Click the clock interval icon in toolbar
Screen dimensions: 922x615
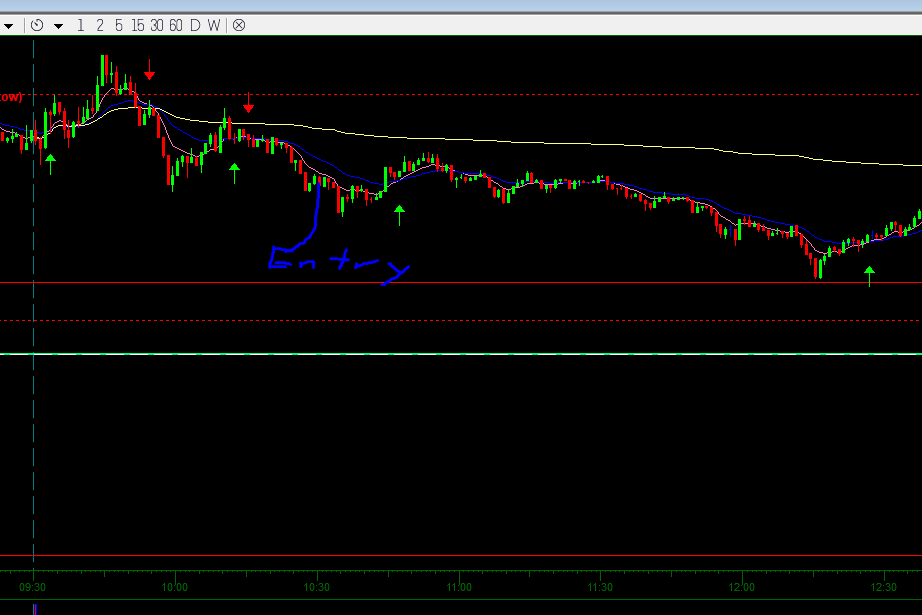point(37,25)
